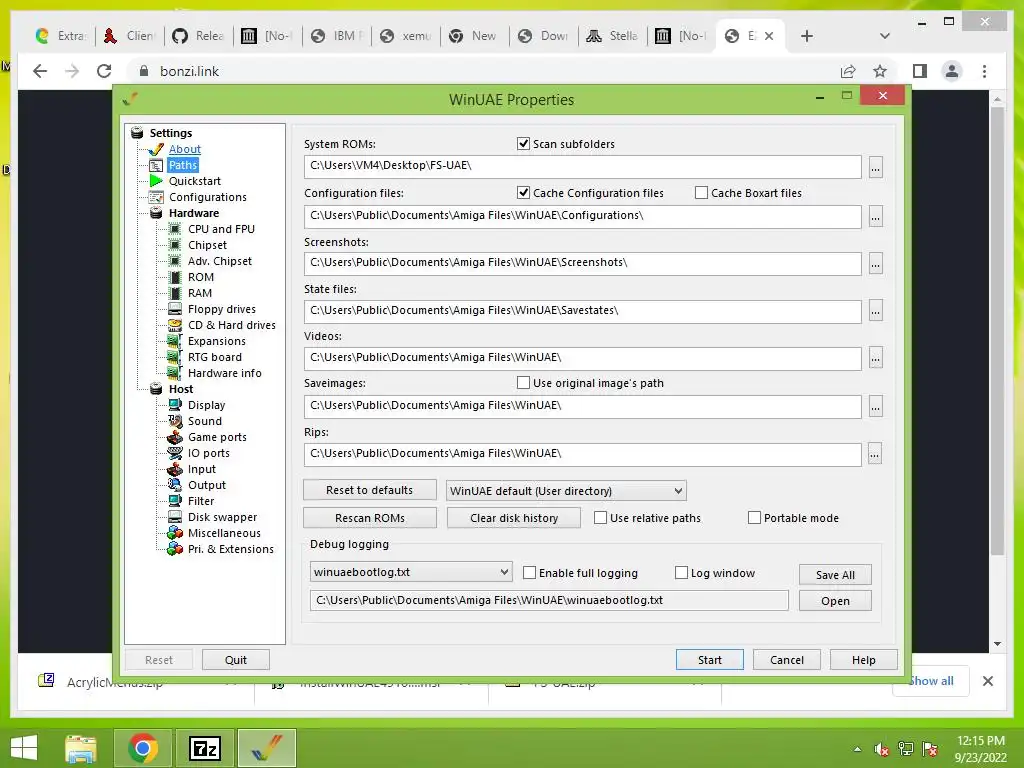The height and width of the screenshot is (768, 1024).
Task: Click the Chipset chip icon
Action: [x=175, y=245]
